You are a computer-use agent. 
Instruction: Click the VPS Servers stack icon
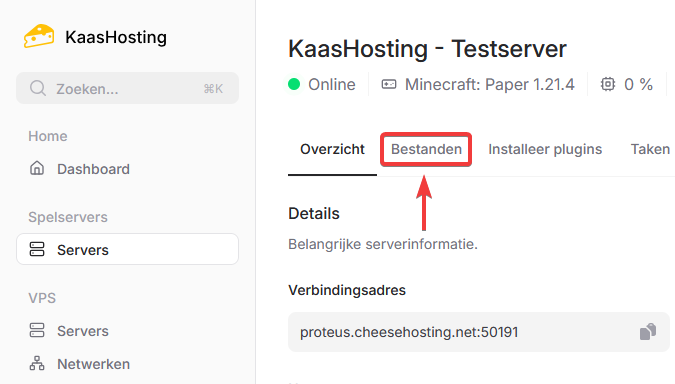37,330
